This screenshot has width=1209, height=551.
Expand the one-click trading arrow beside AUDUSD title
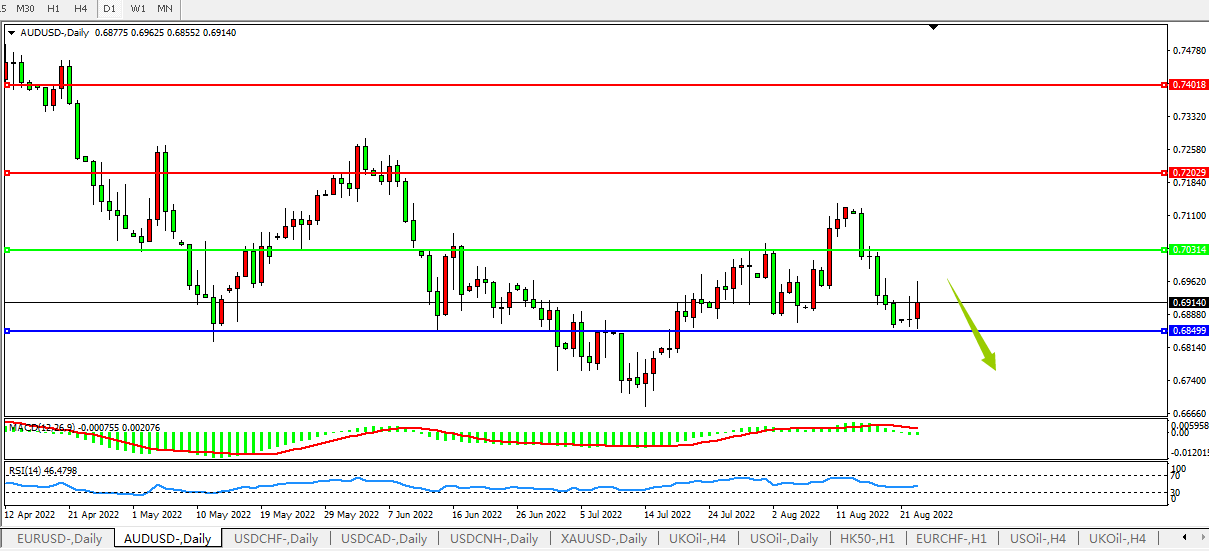click(x=11, y=33)
